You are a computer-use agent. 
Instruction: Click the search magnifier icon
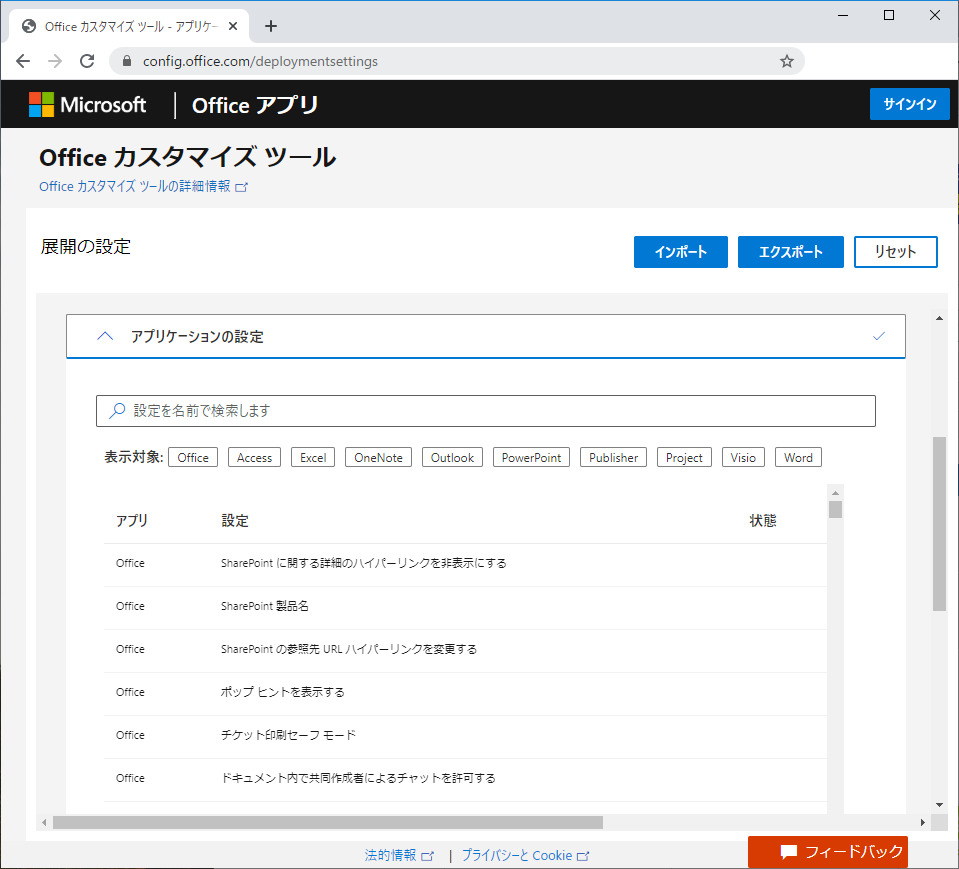point(117,410)
